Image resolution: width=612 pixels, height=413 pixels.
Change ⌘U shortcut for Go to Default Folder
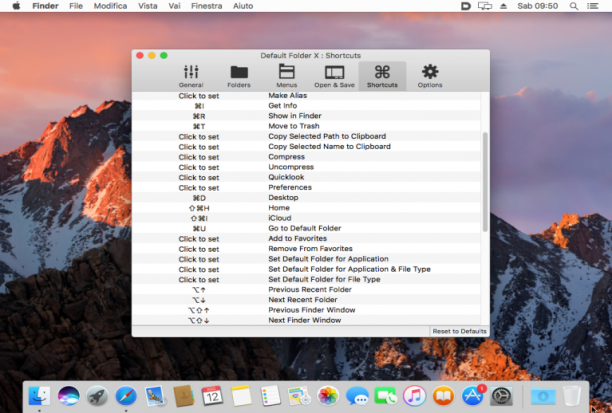[199, 228]
